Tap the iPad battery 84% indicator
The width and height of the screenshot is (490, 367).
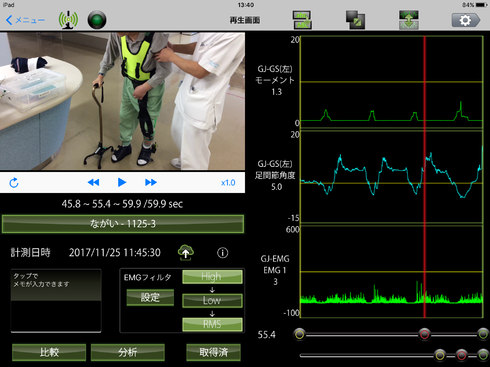475,5
